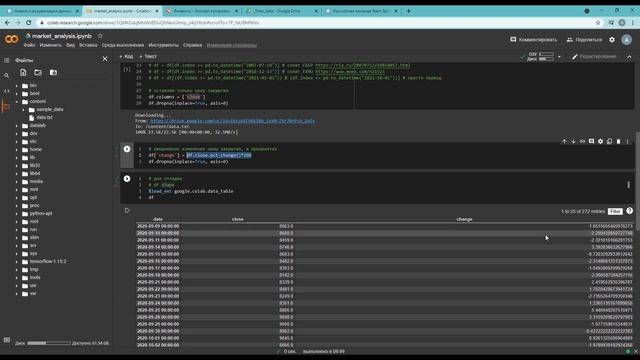
Task: Close the Files panel
Action: click(x=105, y=59)
